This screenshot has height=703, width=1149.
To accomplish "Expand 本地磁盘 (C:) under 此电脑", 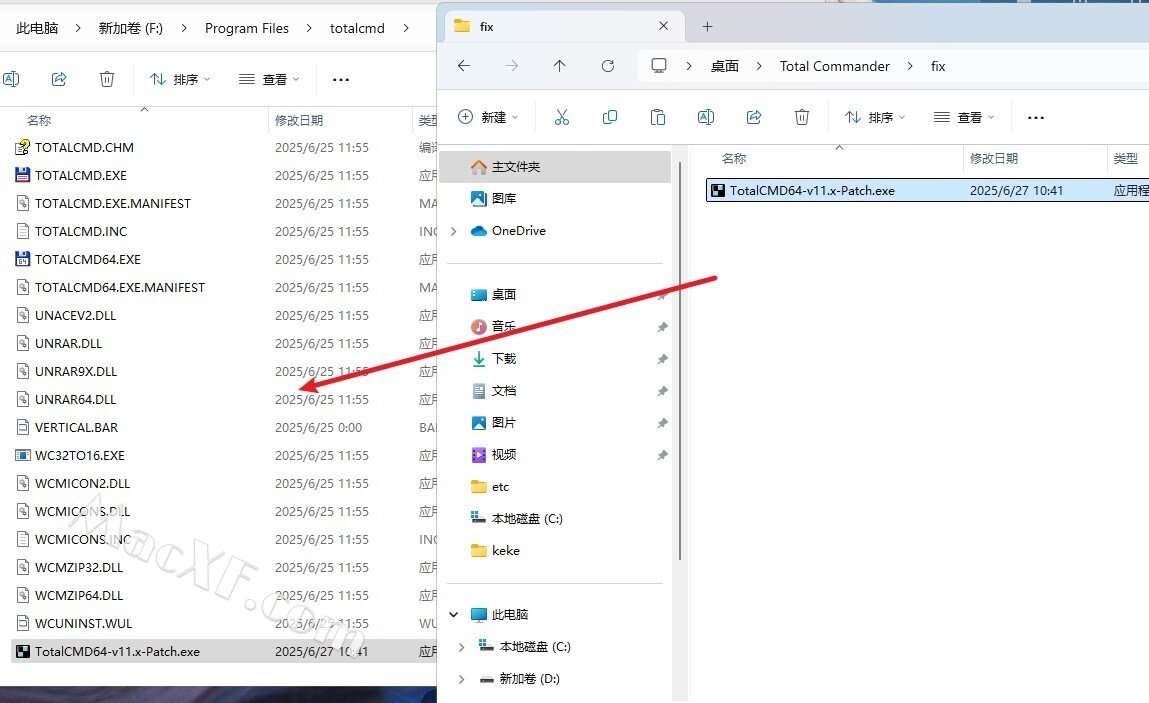I will click(461, 647).
